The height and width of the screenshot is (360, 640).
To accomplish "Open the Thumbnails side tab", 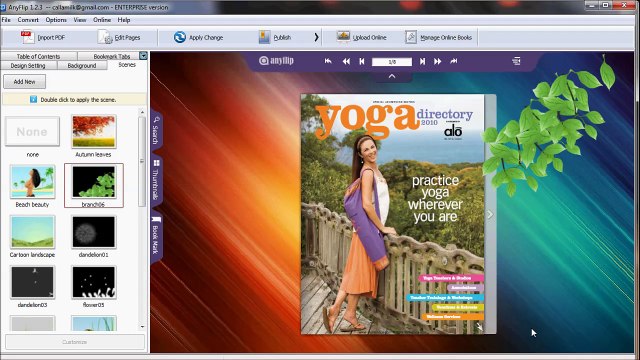I will click(x=156, y=180).
